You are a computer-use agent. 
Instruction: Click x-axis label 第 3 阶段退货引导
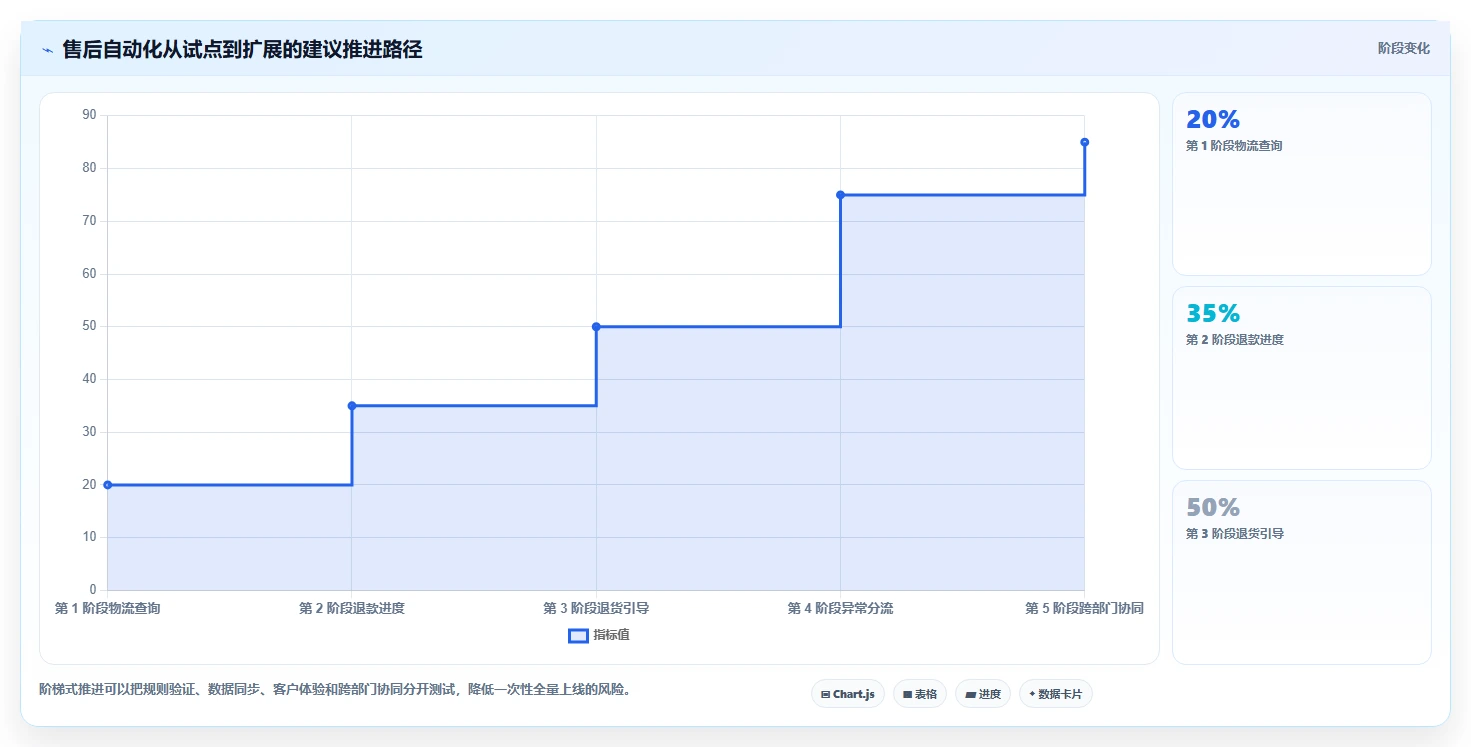(x=596, y=608)
